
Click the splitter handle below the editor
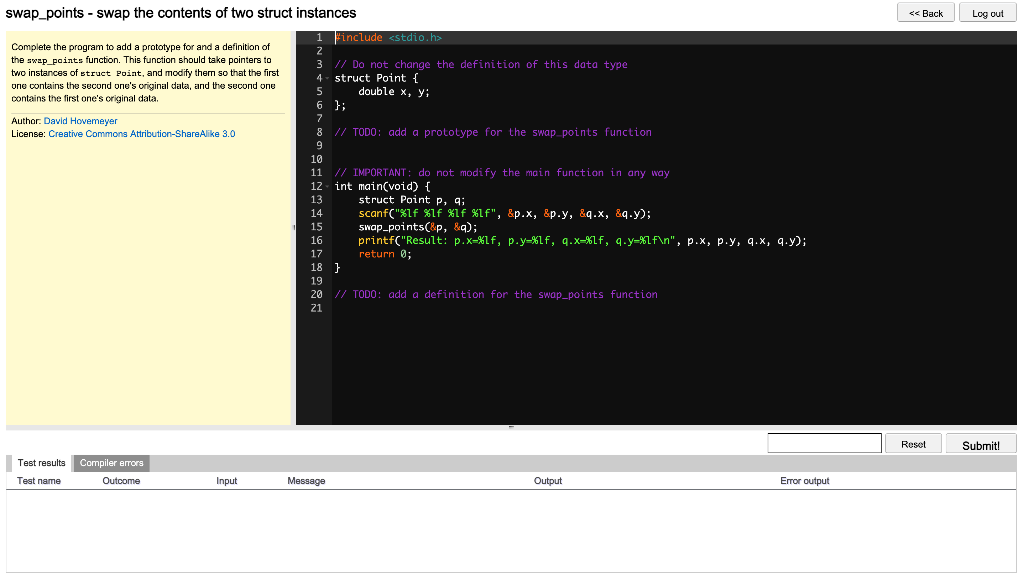click(x=512, y=428)
